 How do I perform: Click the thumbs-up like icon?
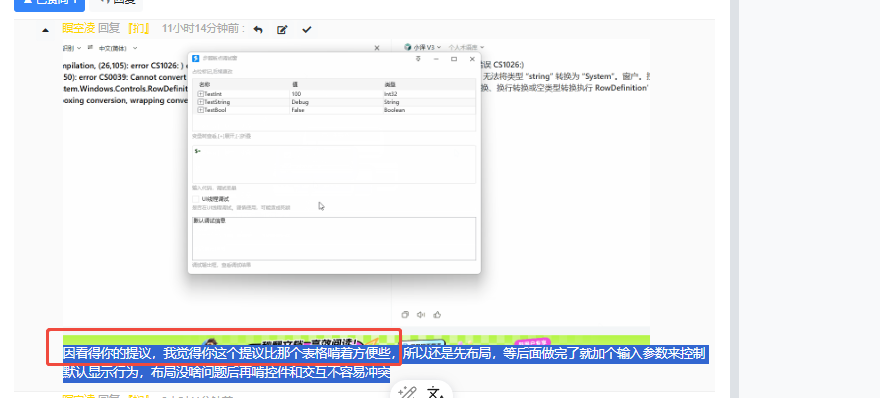(x=437, y=315)
